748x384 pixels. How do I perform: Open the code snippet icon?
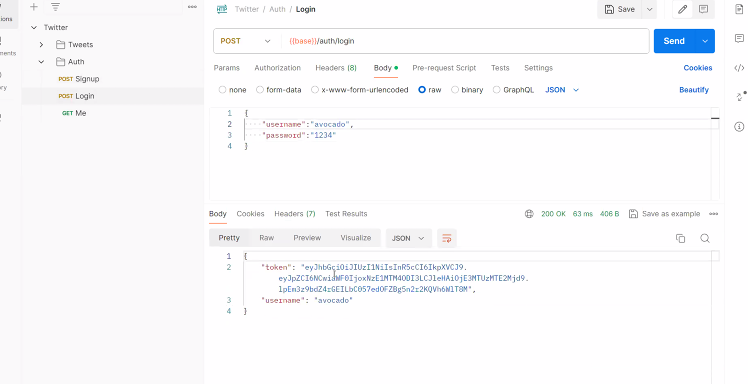tap(739, 68)
